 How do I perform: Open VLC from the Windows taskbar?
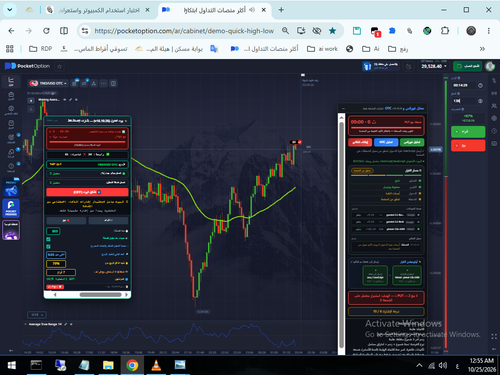point(156,365)
